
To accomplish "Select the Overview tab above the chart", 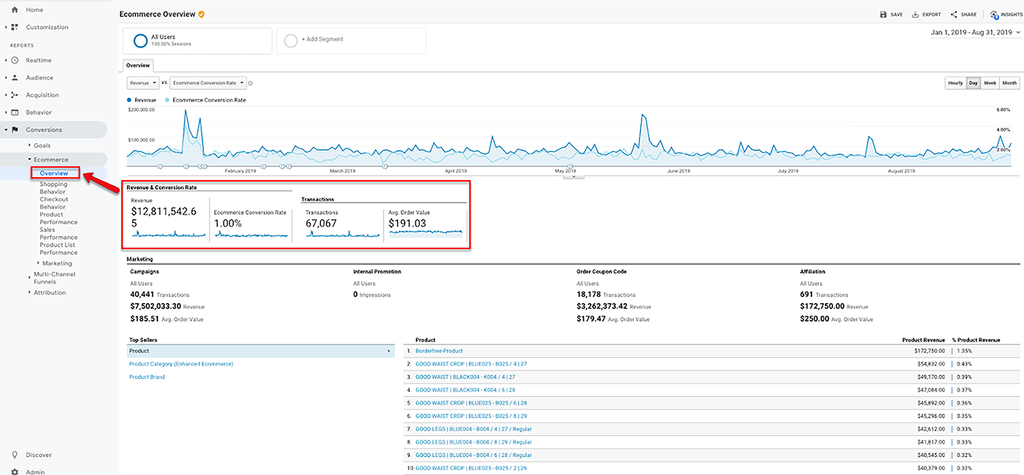I will pos(138,65).
